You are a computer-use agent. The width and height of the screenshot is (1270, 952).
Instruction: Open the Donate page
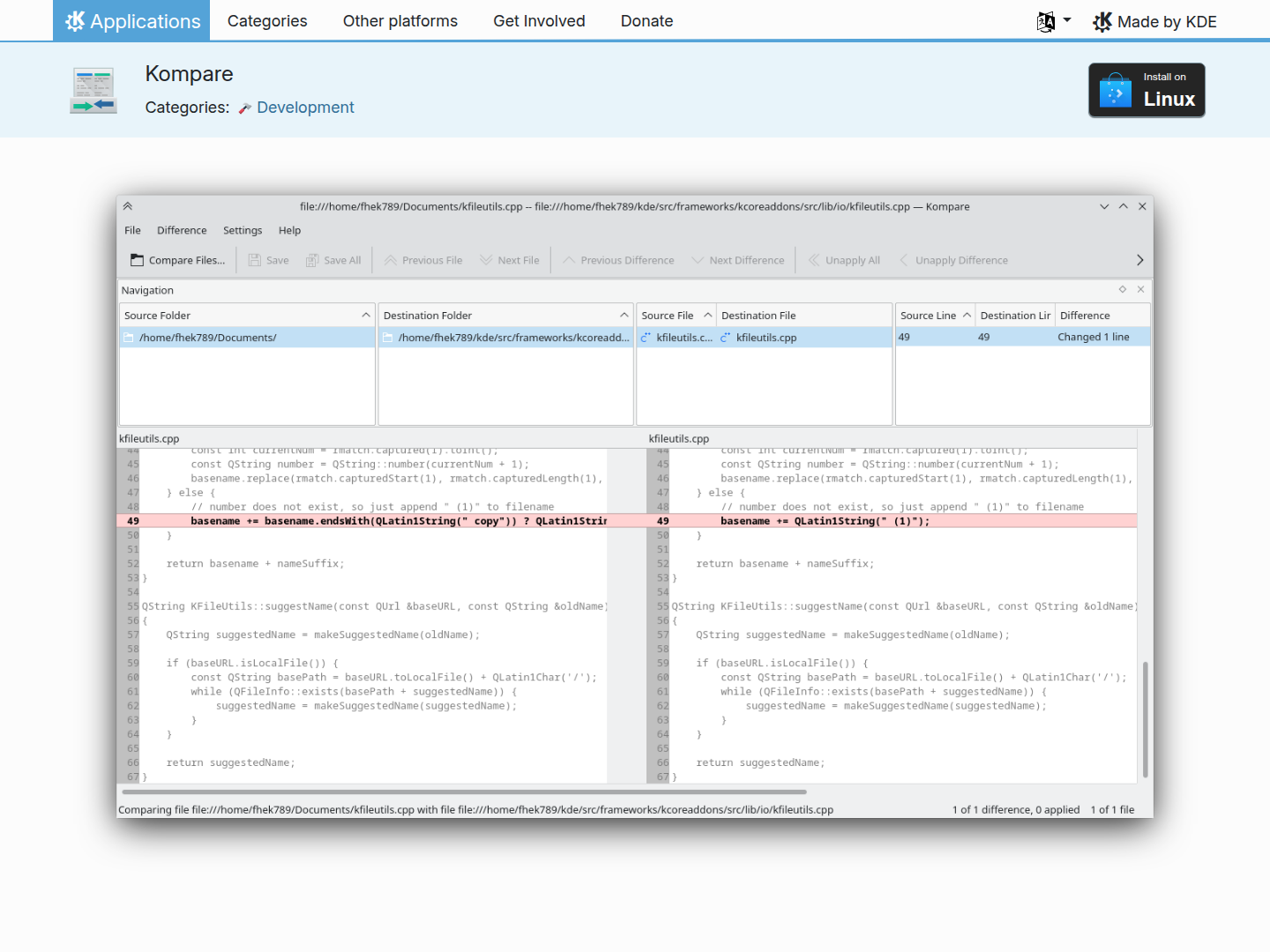point(646,21)
